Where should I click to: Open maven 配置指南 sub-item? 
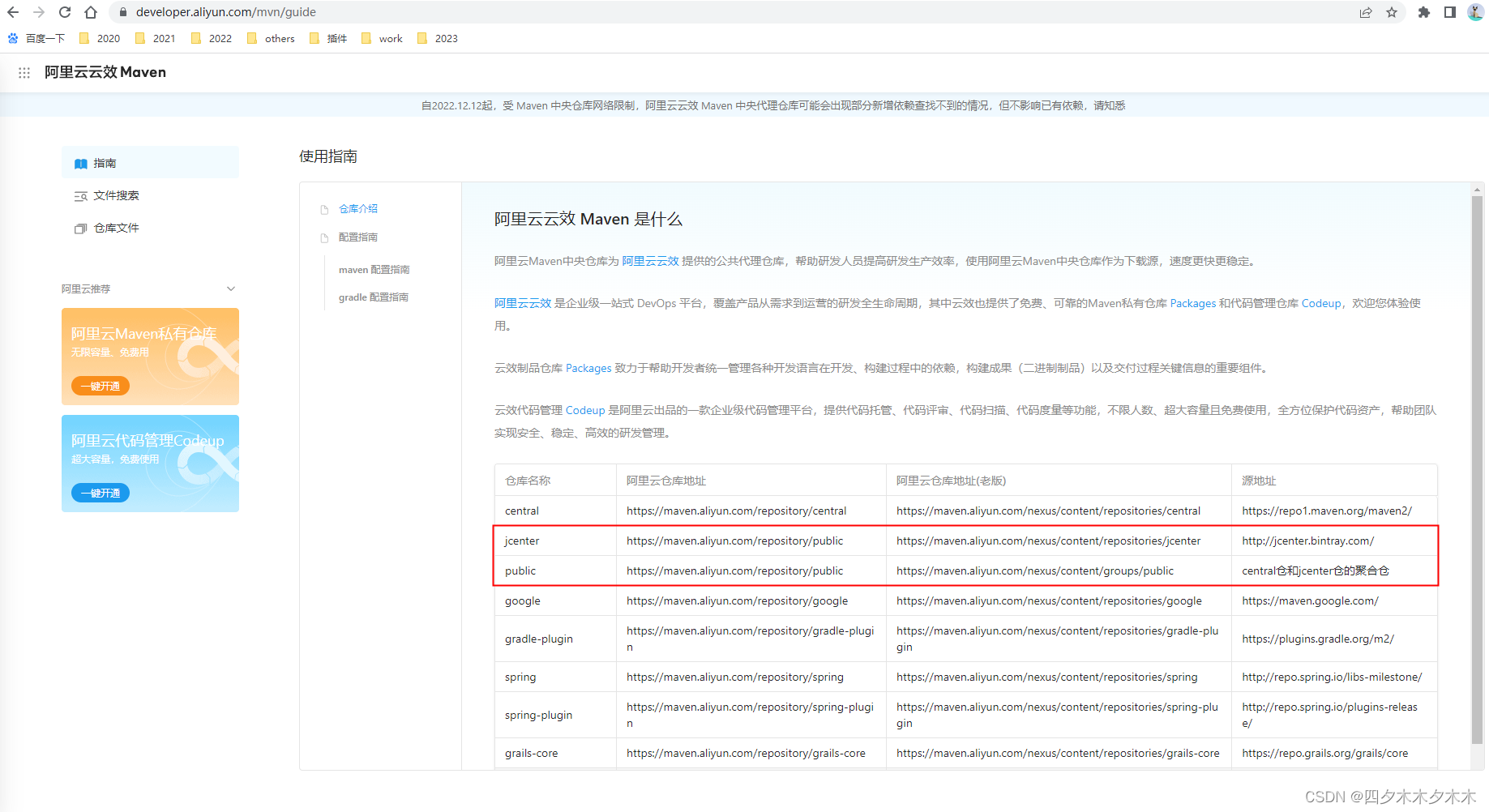[374, 269]
